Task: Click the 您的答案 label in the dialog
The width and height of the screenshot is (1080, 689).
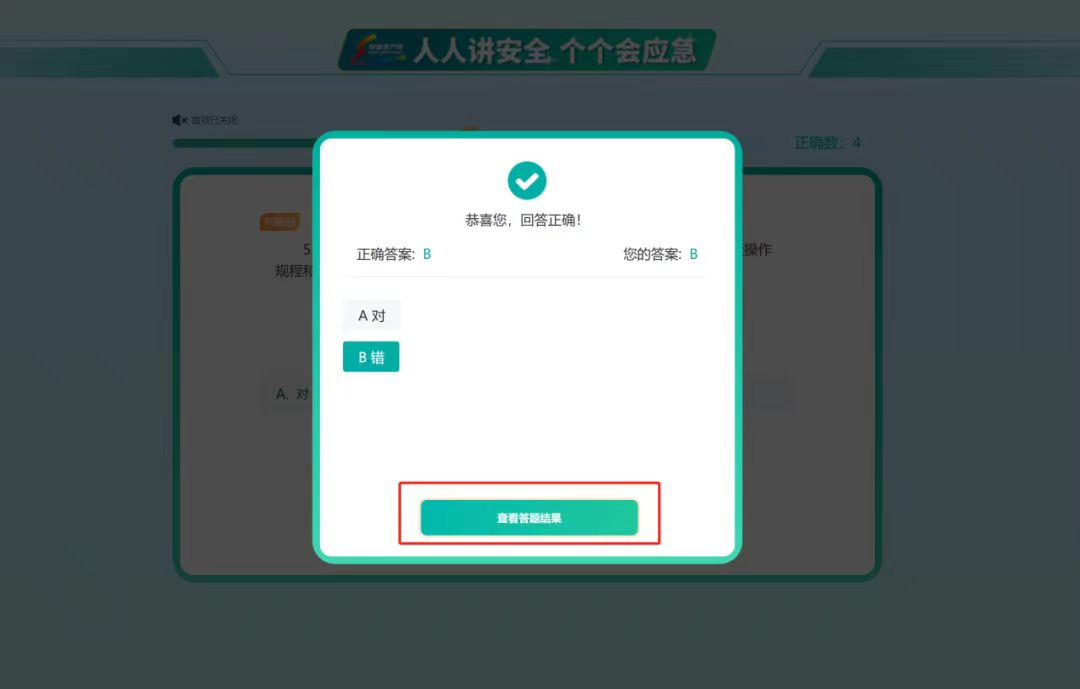Action: point(652,254)
